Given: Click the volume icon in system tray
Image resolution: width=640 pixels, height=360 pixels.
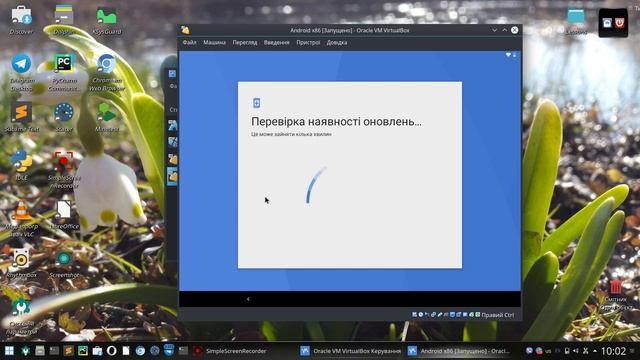Looking at the screenshot, I should [576, 351].
